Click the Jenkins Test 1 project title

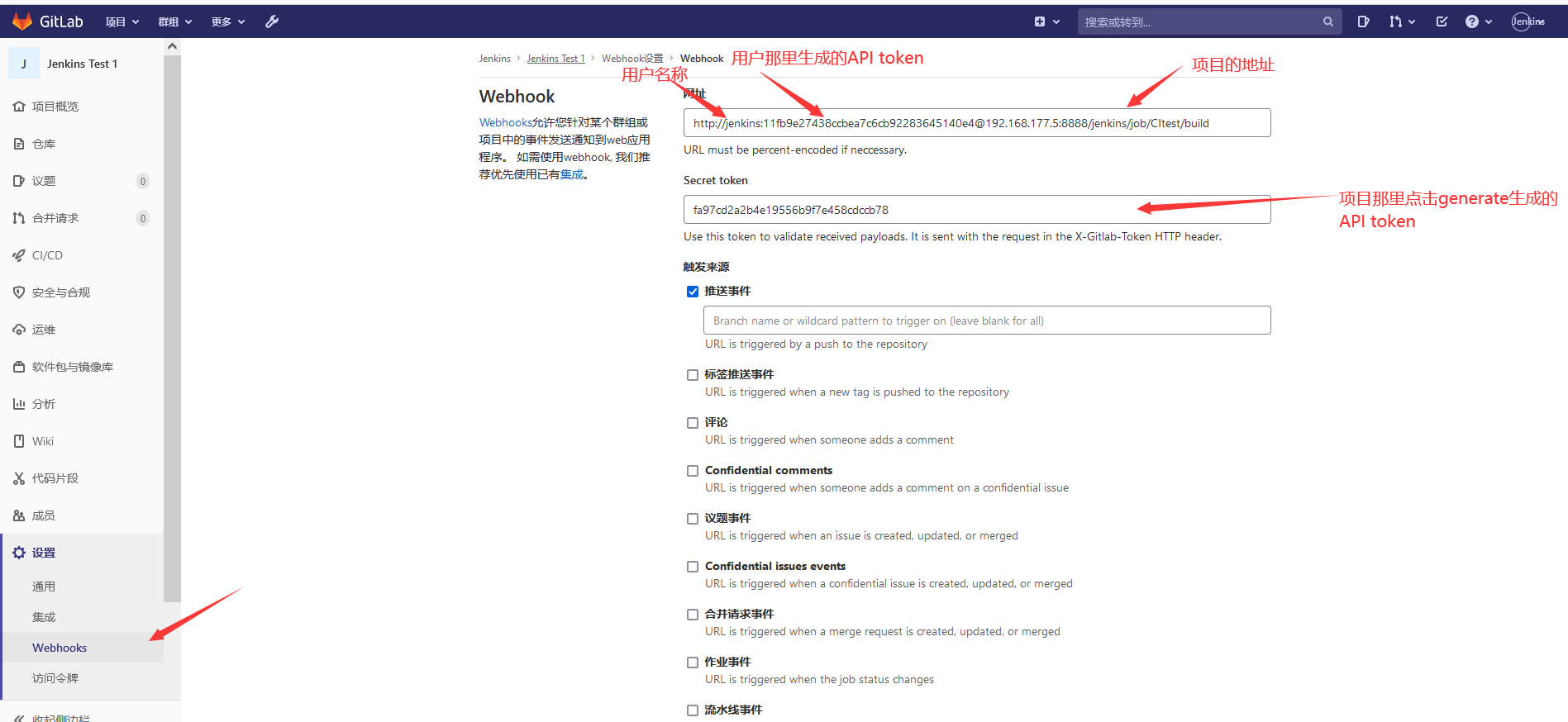[x=83, y=64]
